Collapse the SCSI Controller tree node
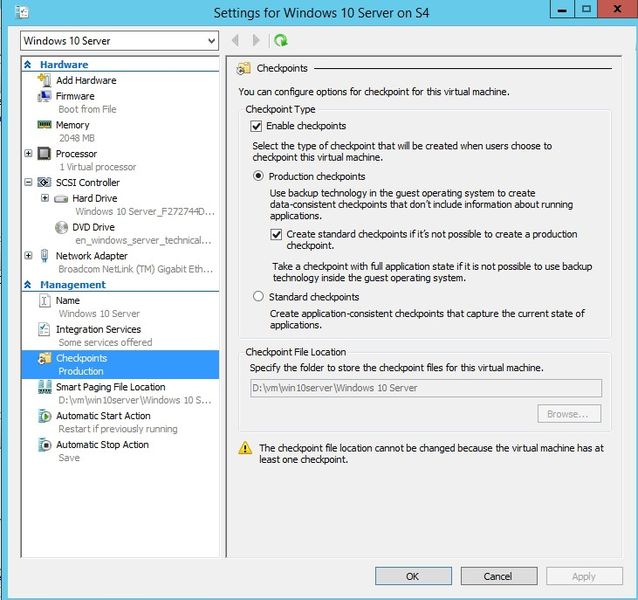The width and height of the screenshot is (638, 600). tap(28, 182)
